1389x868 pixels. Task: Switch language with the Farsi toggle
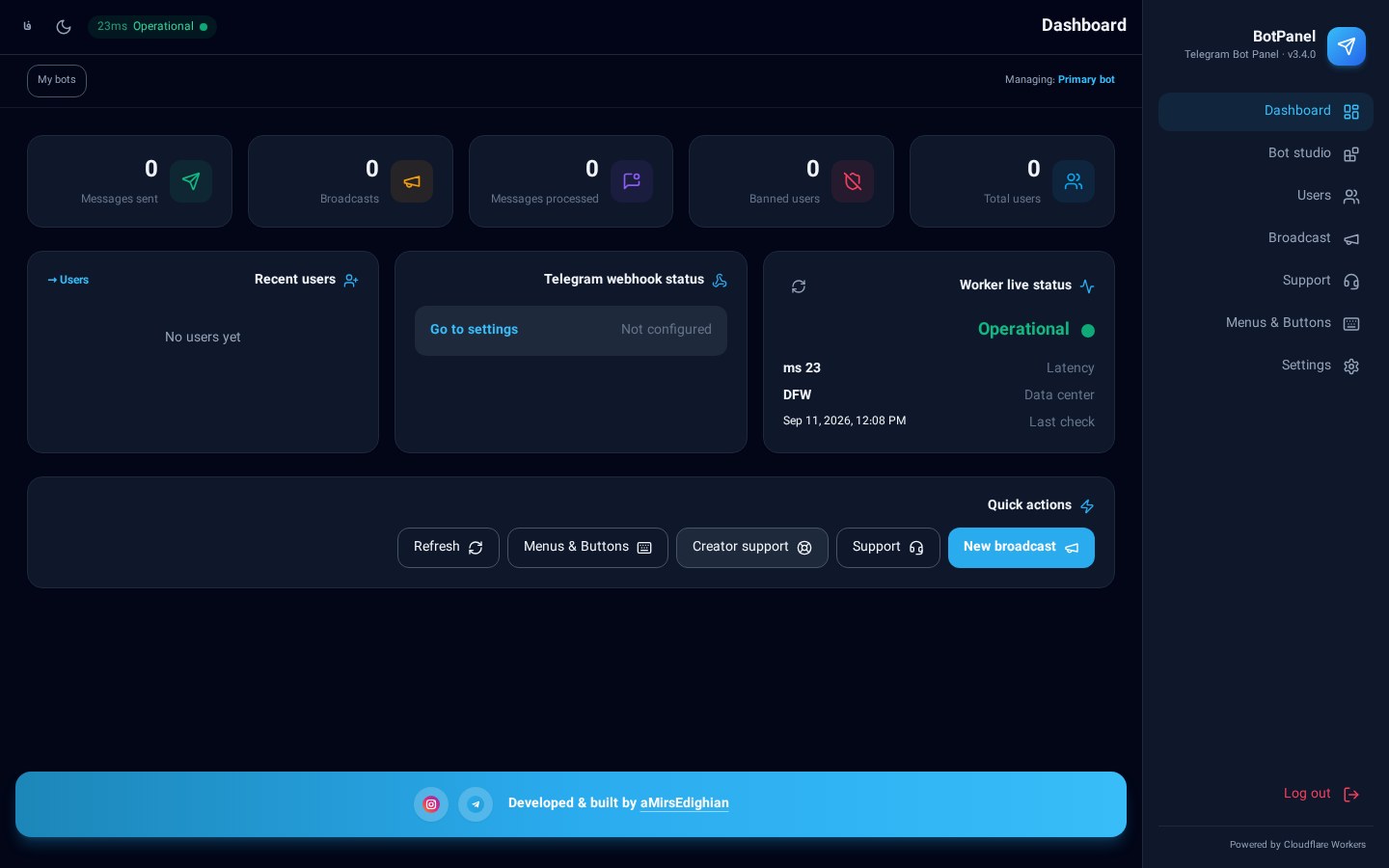(x=27, y=26)
